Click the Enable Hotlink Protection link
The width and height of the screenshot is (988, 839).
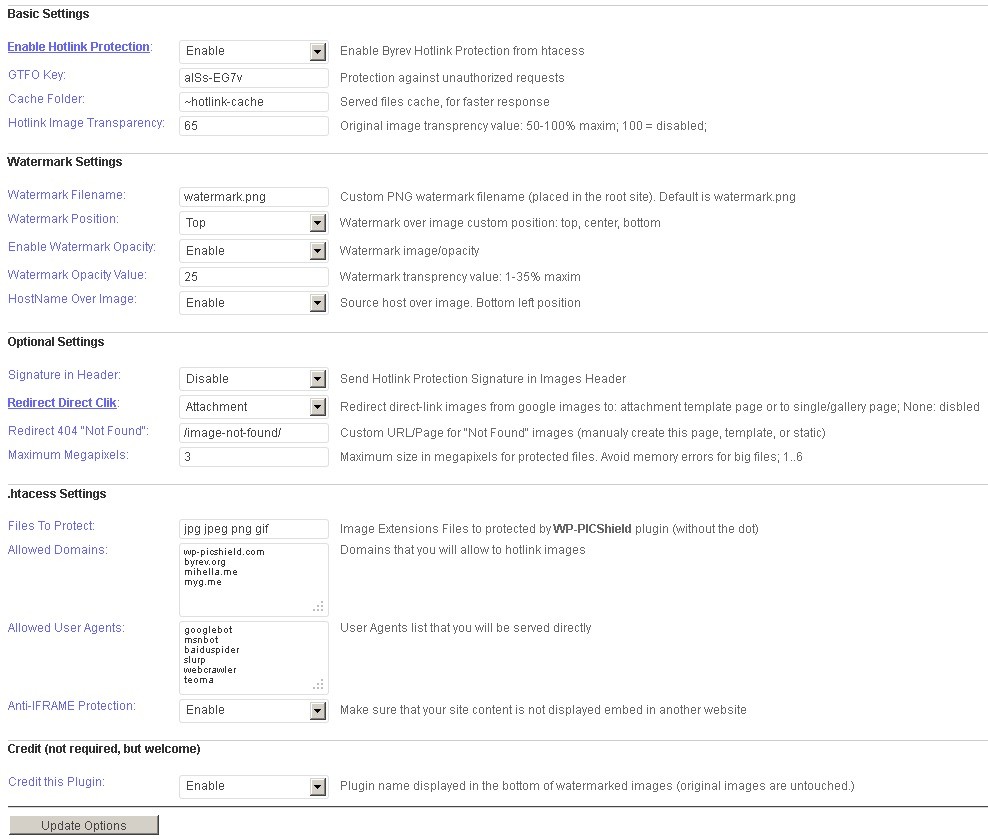[x=78, y=47]
